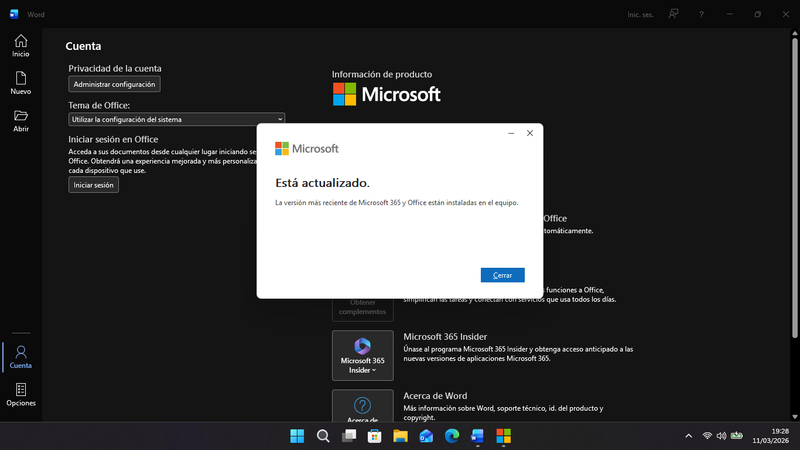Open the help question mark icon
Screen dimensions: 800x450
coord(702,14)
